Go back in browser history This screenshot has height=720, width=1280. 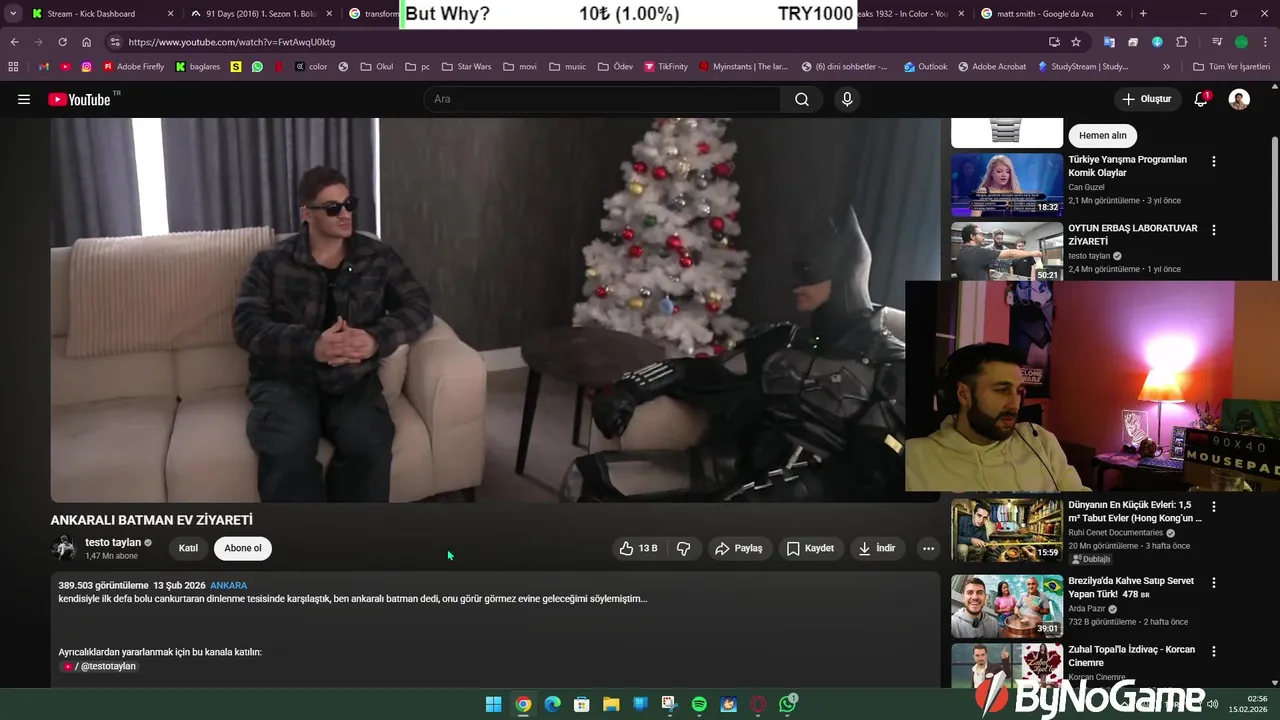(14, 42)
